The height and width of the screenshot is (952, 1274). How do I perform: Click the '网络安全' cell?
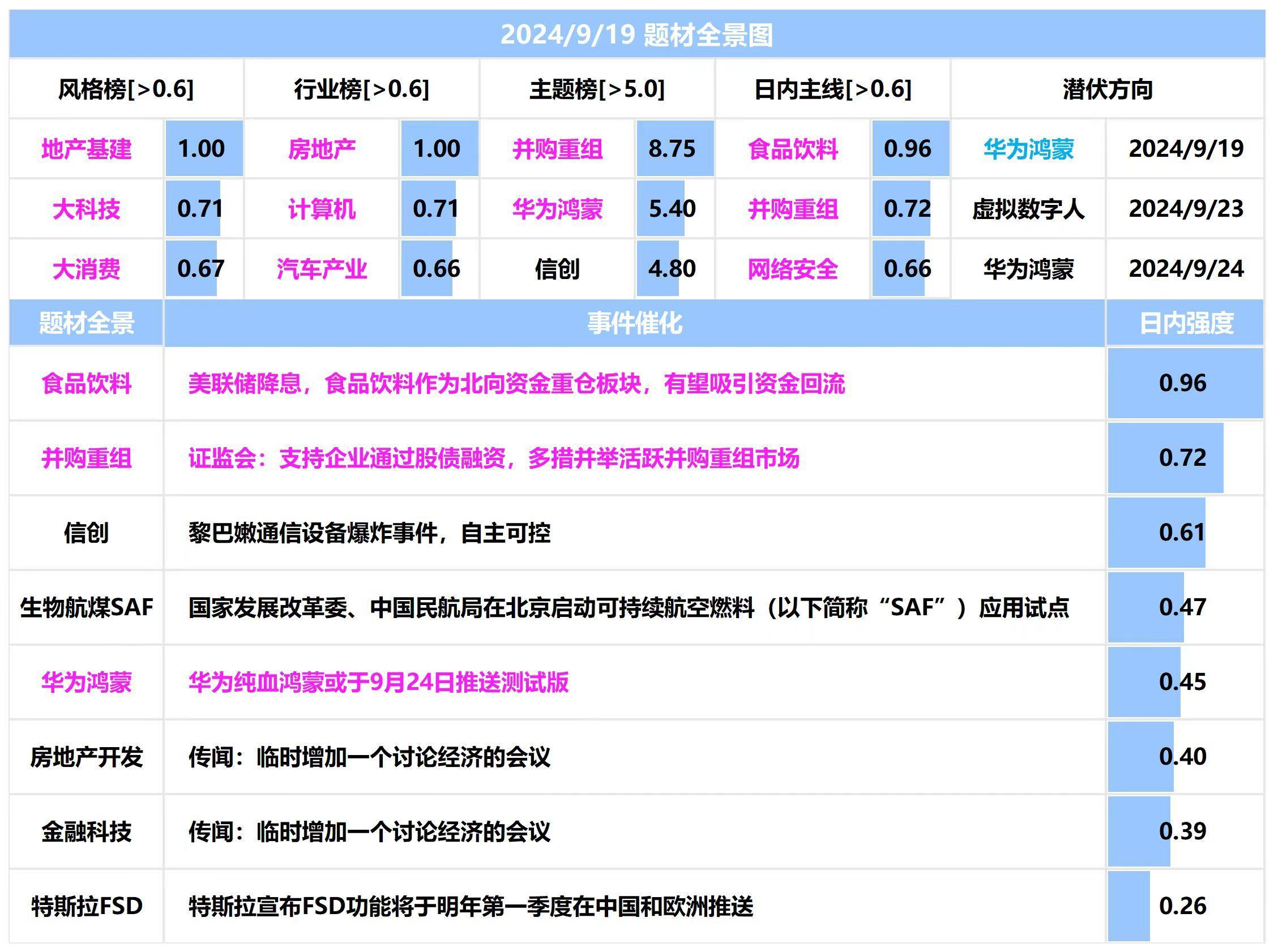(793, 269)
